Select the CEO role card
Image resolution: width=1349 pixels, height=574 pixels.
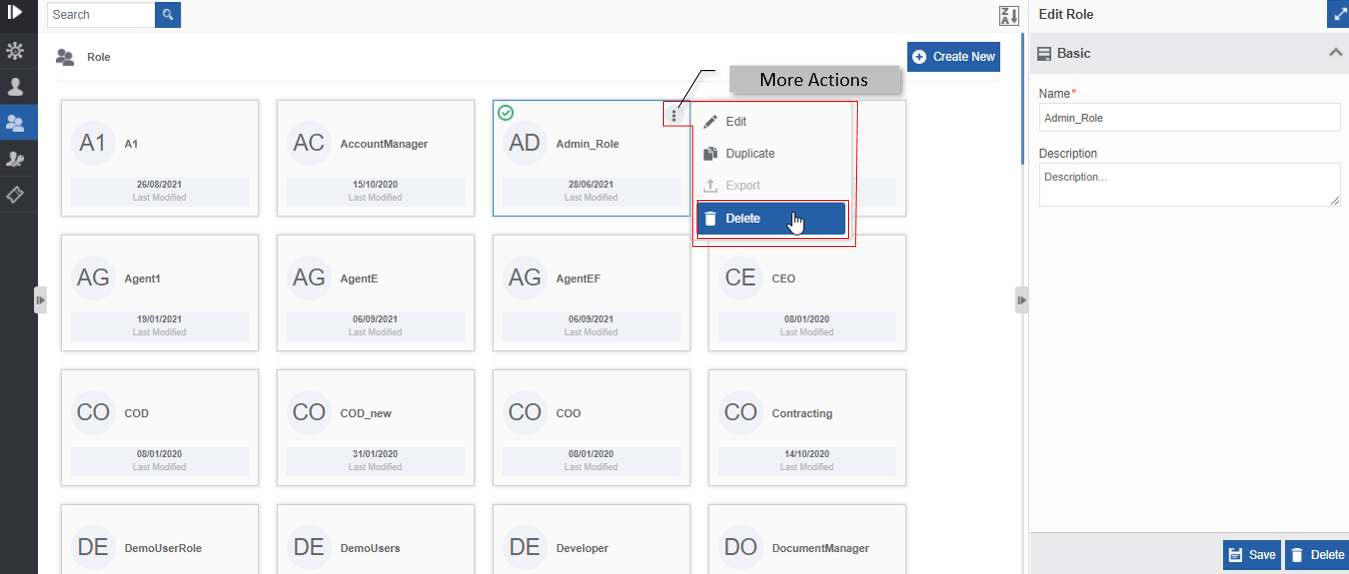[x=807, y=293]
